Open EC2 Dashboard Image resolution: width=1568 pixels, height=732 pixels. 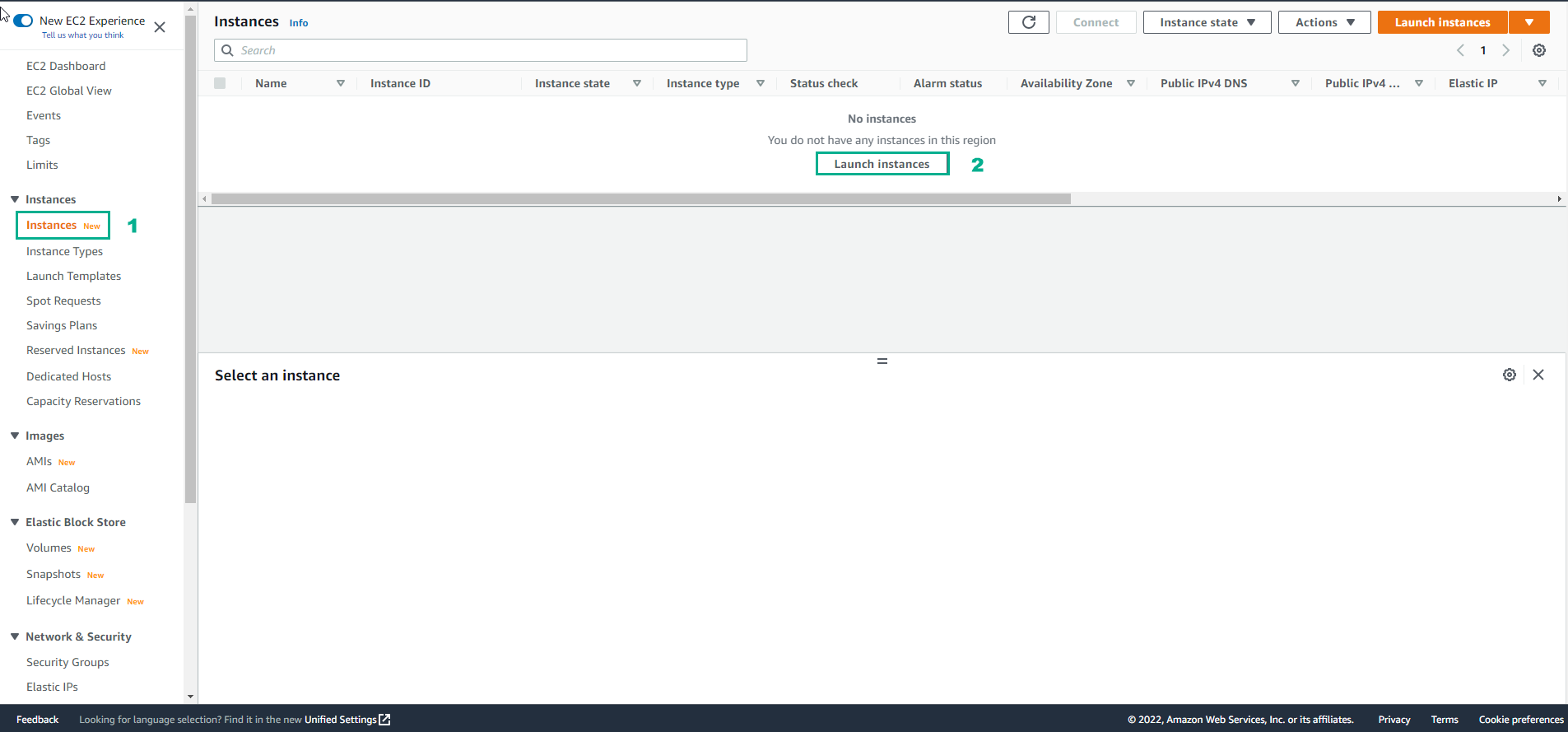pos(66,66)
